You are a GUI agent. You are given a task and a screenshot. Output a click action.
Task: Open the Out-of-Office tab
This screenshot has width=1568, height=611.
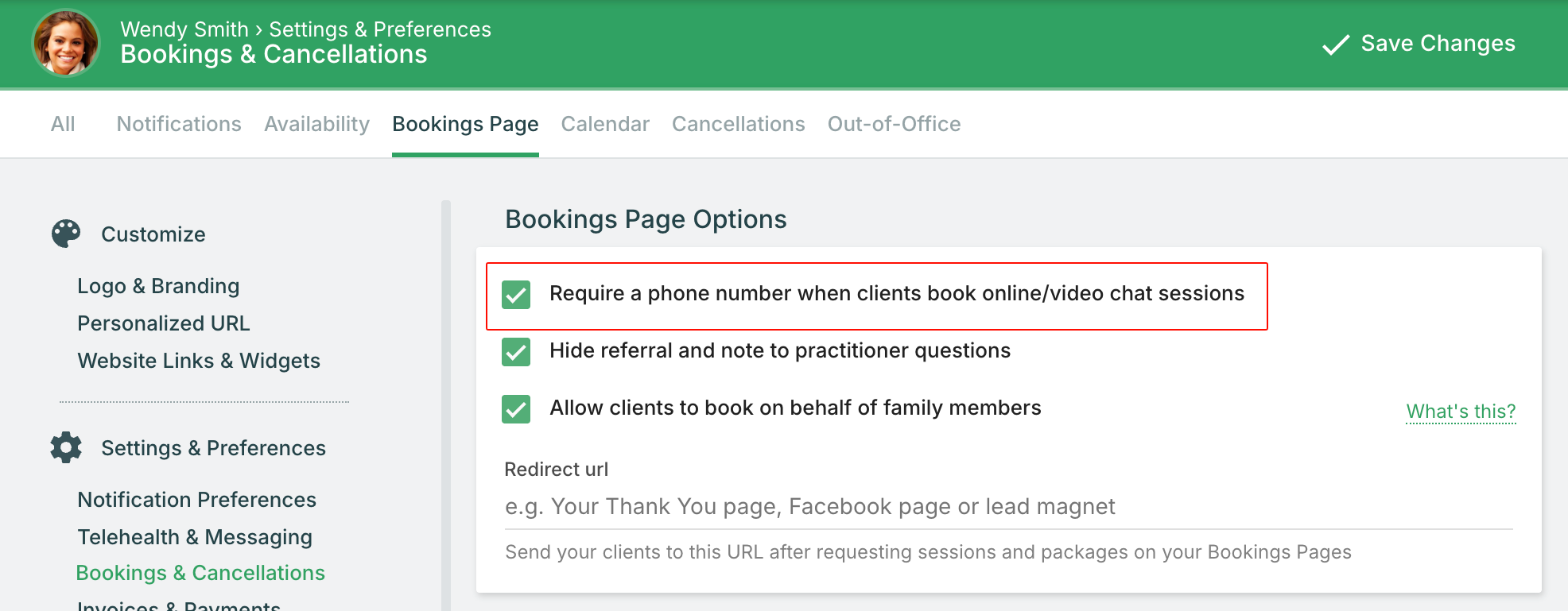pos(894,124)
